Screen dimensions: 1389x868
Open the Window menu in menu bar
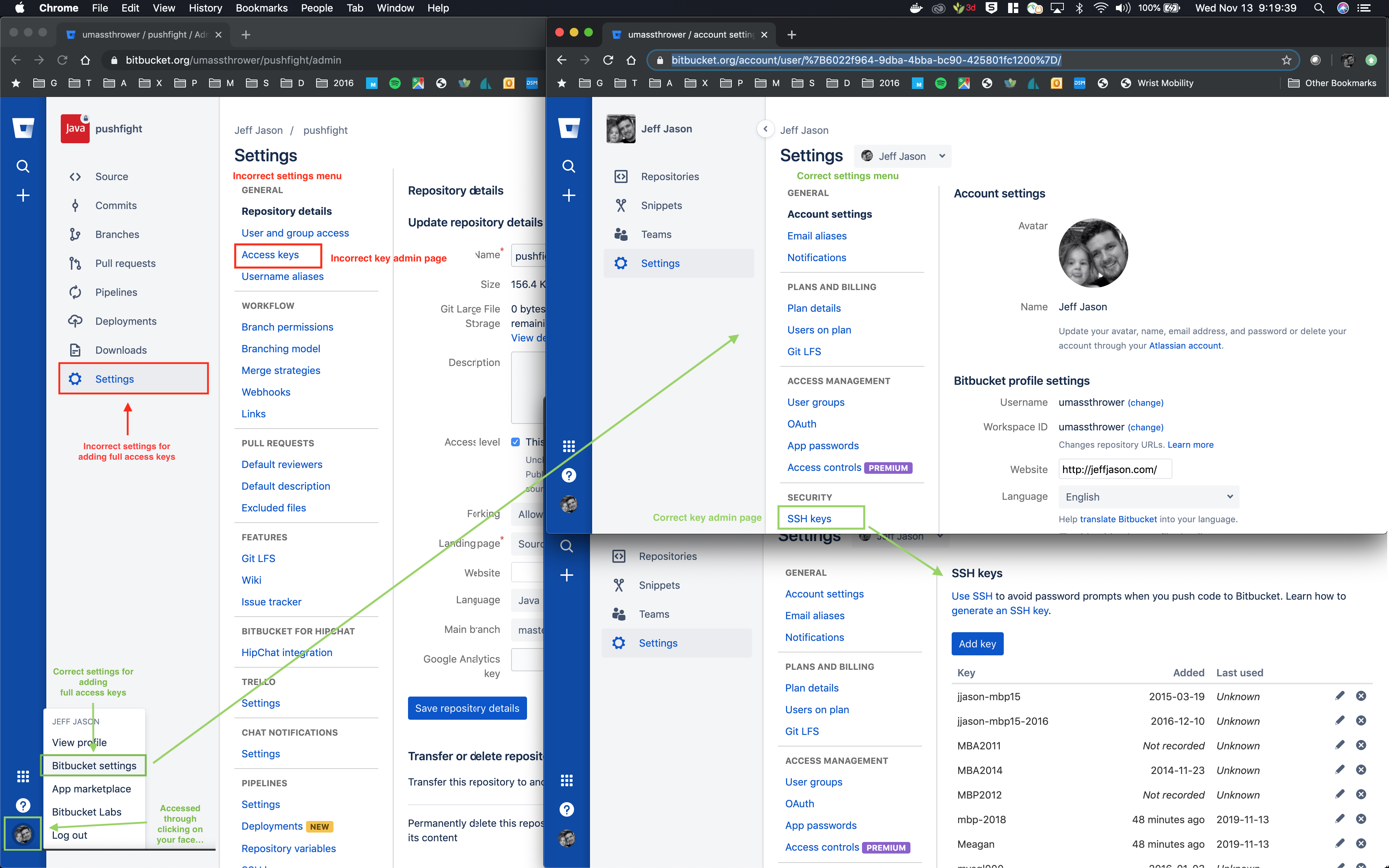click(x=395, y=8)
